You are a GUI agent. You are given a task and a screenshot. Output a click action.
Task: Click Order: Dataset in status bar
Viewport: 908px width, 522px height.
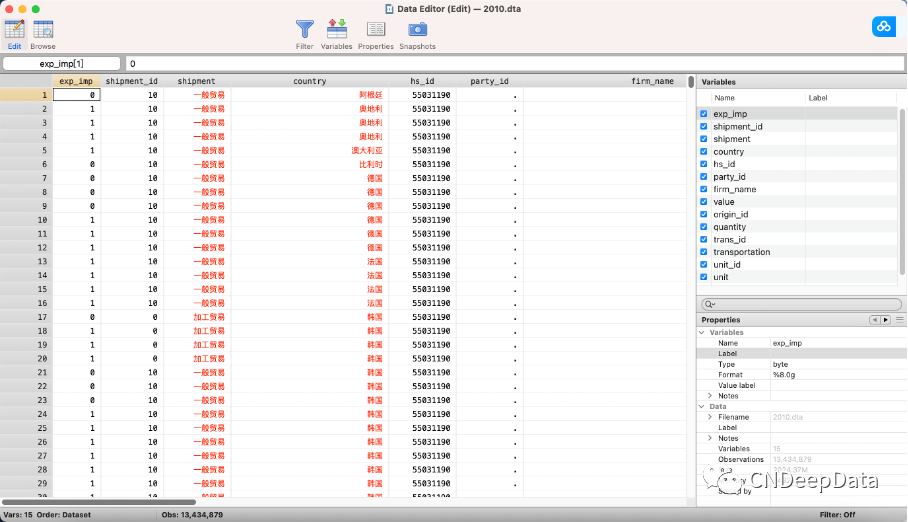(64, 514)
